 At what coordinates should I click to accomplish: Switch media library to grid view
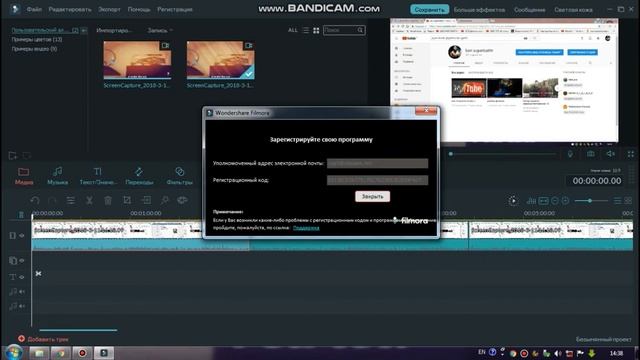(316, 30)
